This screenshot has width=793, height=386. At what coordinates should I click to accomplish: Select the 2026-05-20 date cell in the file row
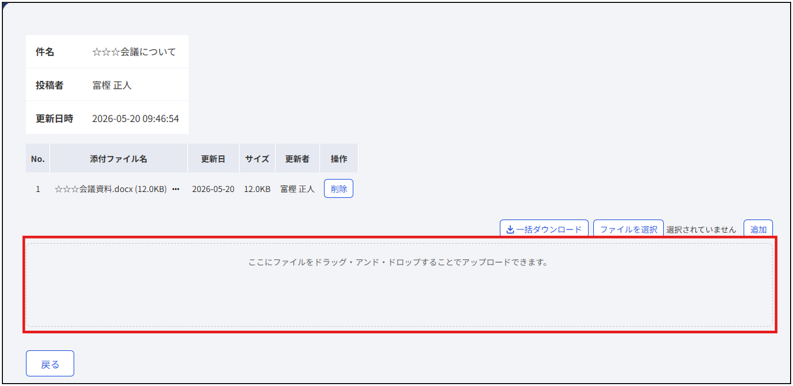[213, 189]
